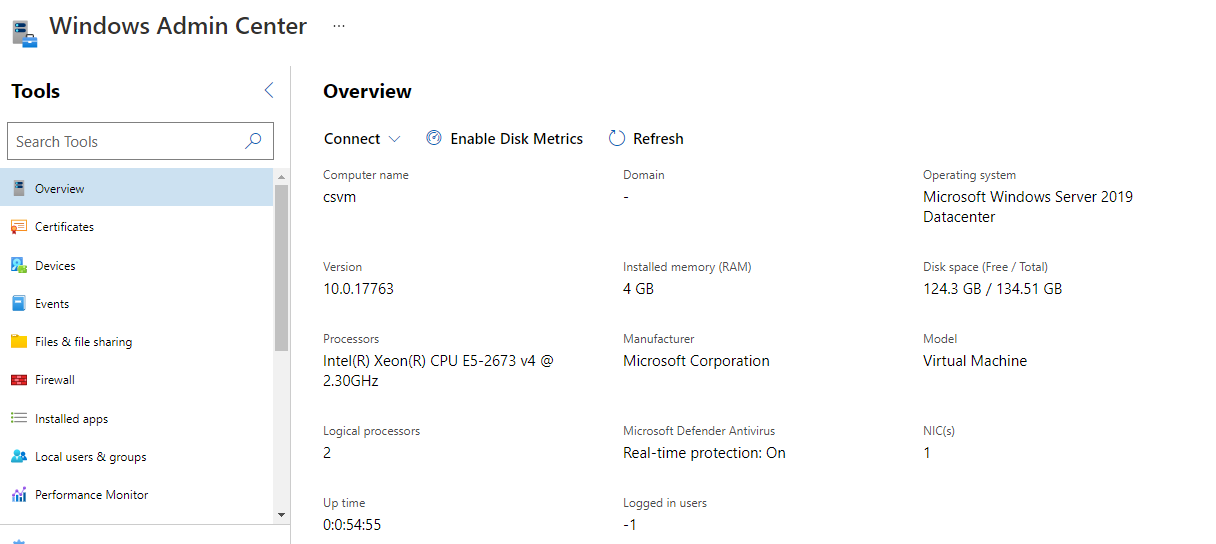Click the Local users & groups icon
Viewport: 1216px width, 544px height.
(19, 456)
